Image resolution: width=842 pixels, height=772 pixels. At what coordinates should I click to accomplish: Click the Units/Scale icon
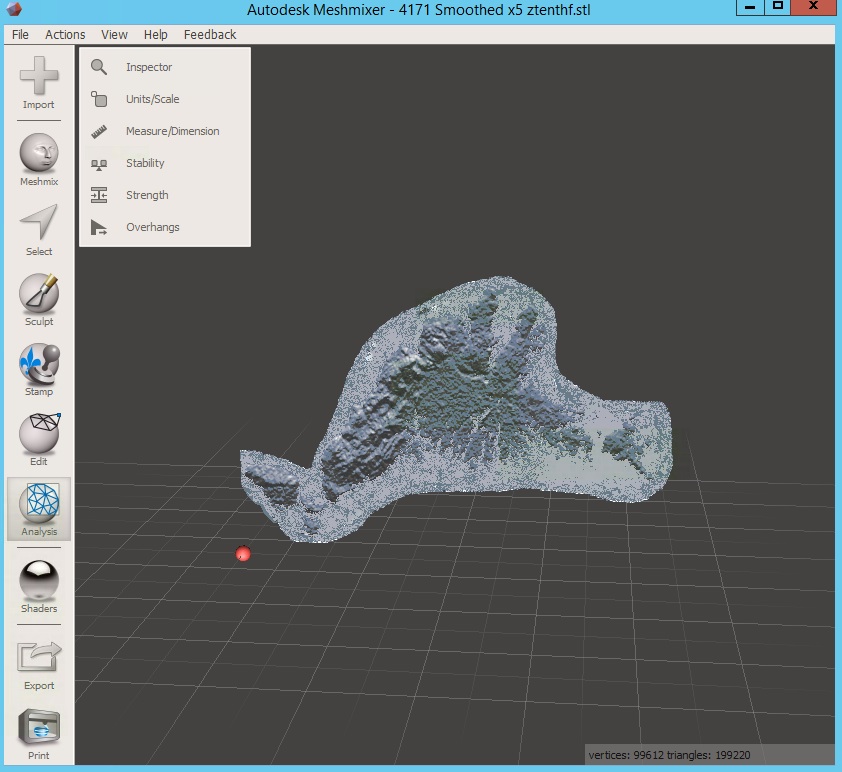pos(99,99)
